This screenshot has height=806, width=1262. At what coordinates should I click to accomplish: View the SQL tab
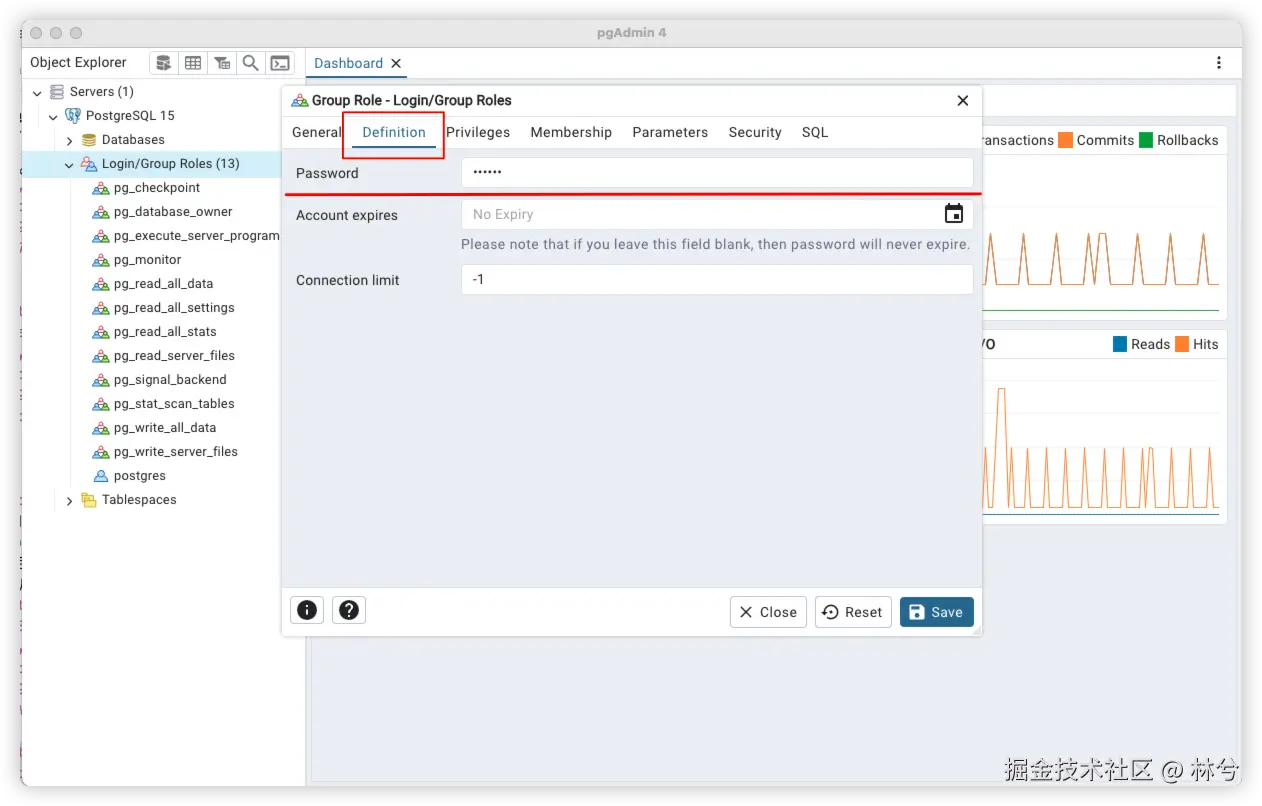click(x=815, y=132)
